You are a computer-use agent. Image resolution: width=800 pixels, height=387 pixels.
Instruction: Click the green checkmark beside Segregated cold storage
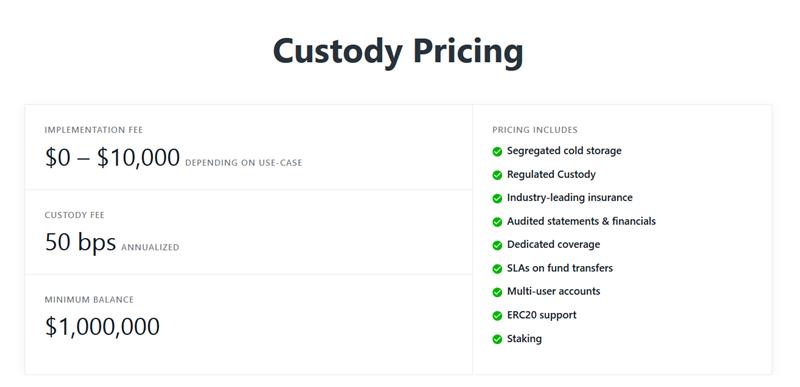tap(497, 151)
